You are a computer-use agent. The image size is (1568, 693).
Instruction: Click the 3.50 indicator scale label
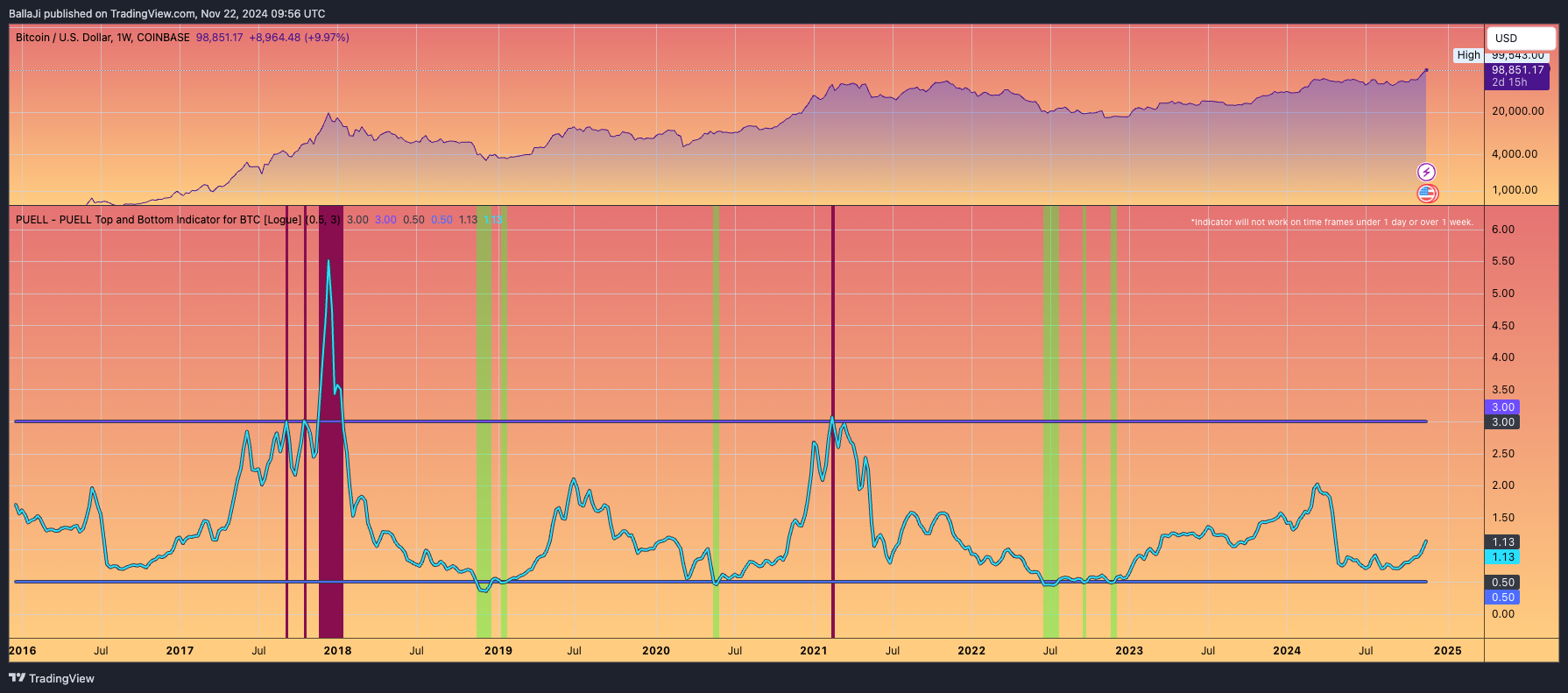click(x=1503, y=390)
